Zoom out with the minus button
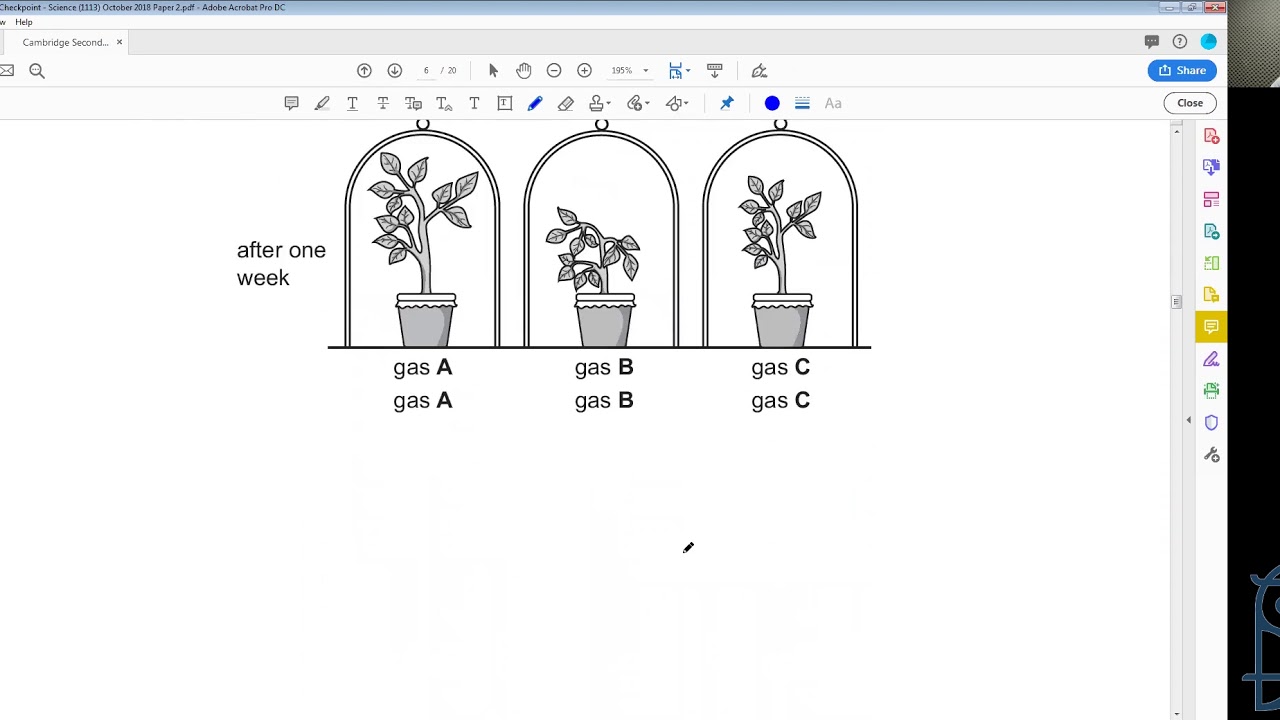 click(x=554, y=70)
